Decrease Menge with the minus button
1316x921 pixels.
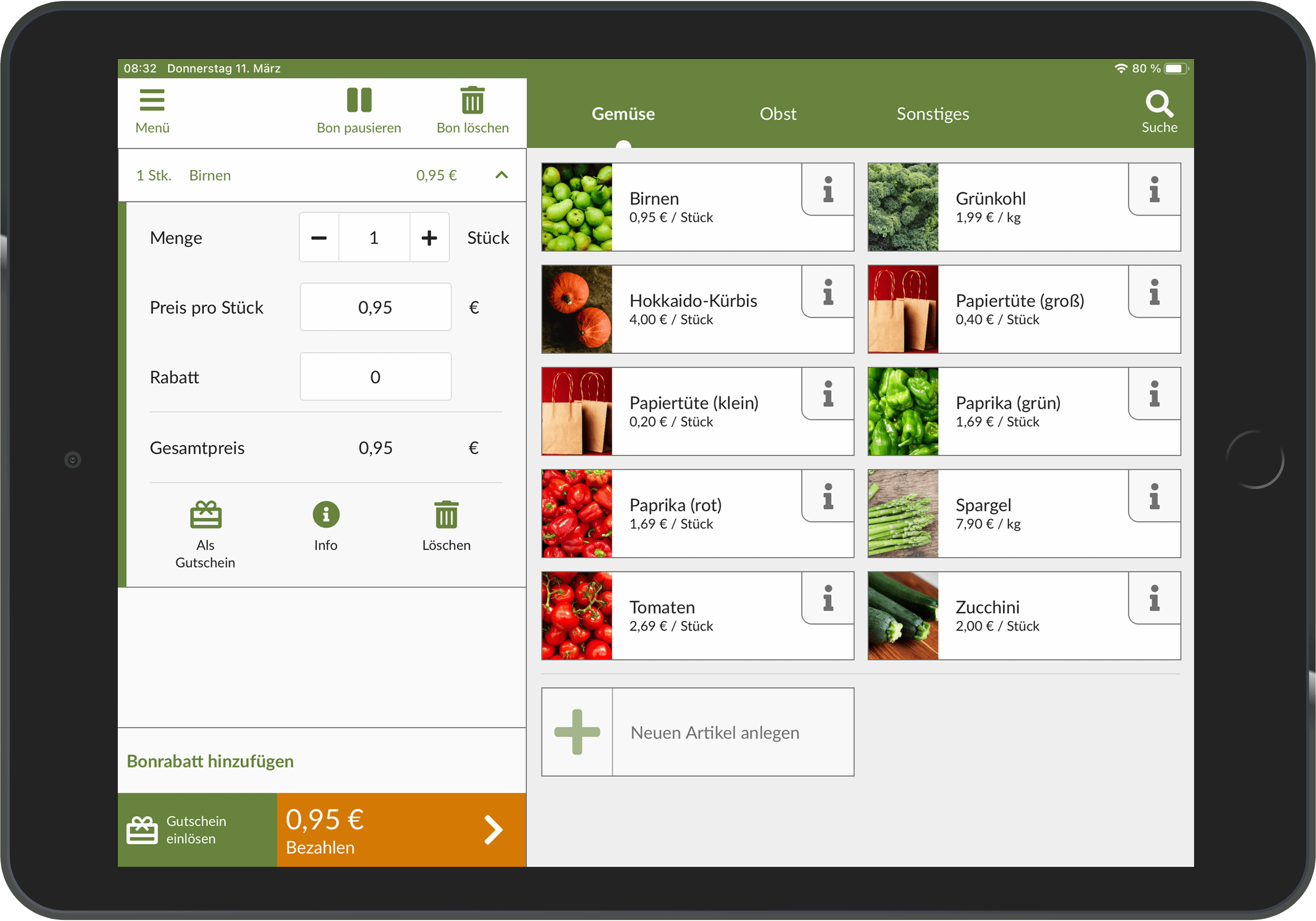point(318,238)
